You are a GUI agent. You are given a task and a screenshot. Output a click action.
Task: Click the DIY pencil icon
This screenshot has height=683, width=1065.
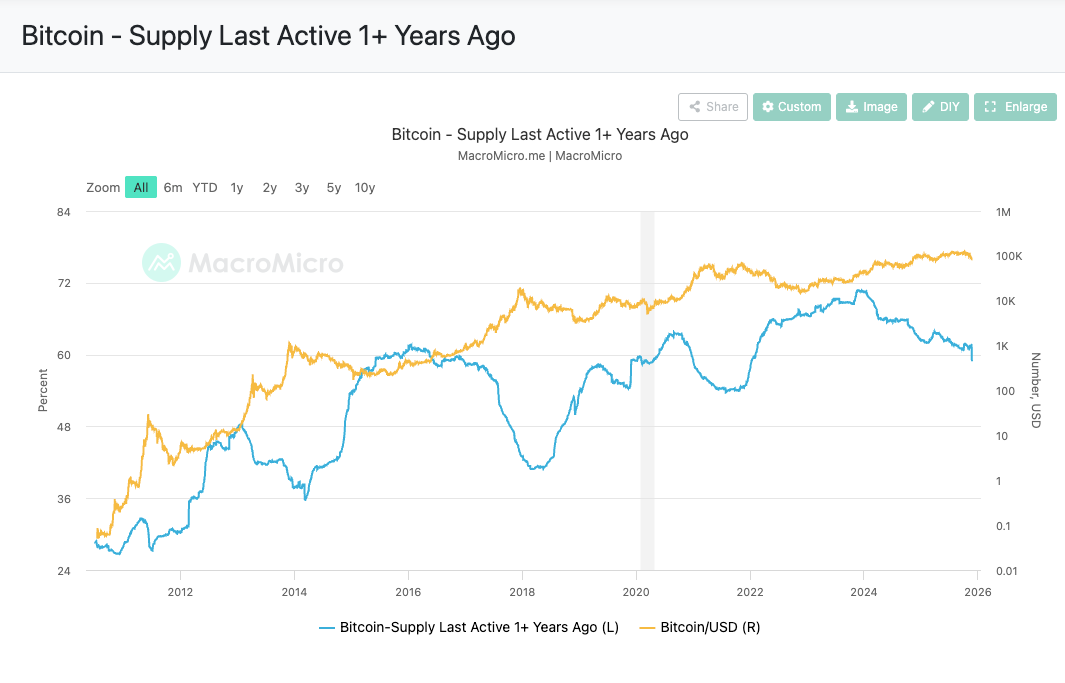click(x=926, y=107)
